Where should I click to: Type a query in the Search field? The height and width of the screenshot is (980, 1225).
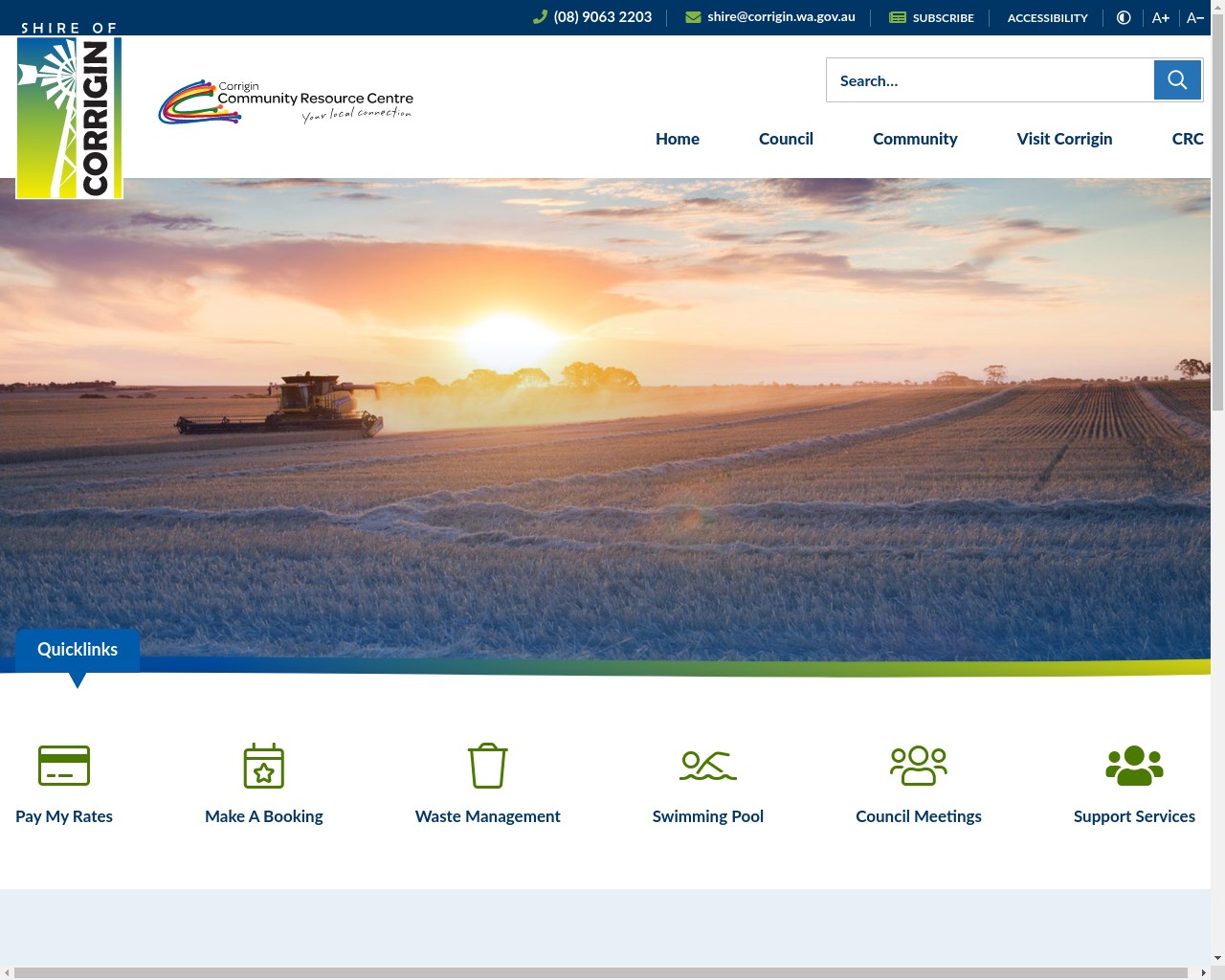click(991, 80)
